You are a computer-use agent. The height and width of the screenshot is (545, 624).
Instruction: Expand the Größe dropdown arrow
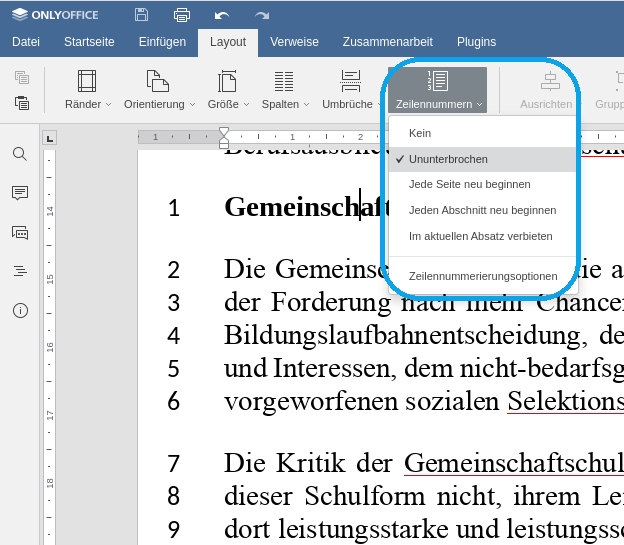click(246, 105)
